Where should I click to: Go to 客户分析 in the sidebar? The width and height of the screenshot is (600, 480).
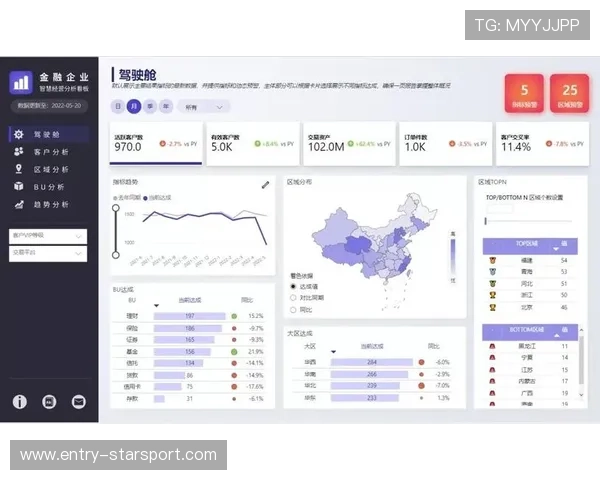[x=50, y=152]
